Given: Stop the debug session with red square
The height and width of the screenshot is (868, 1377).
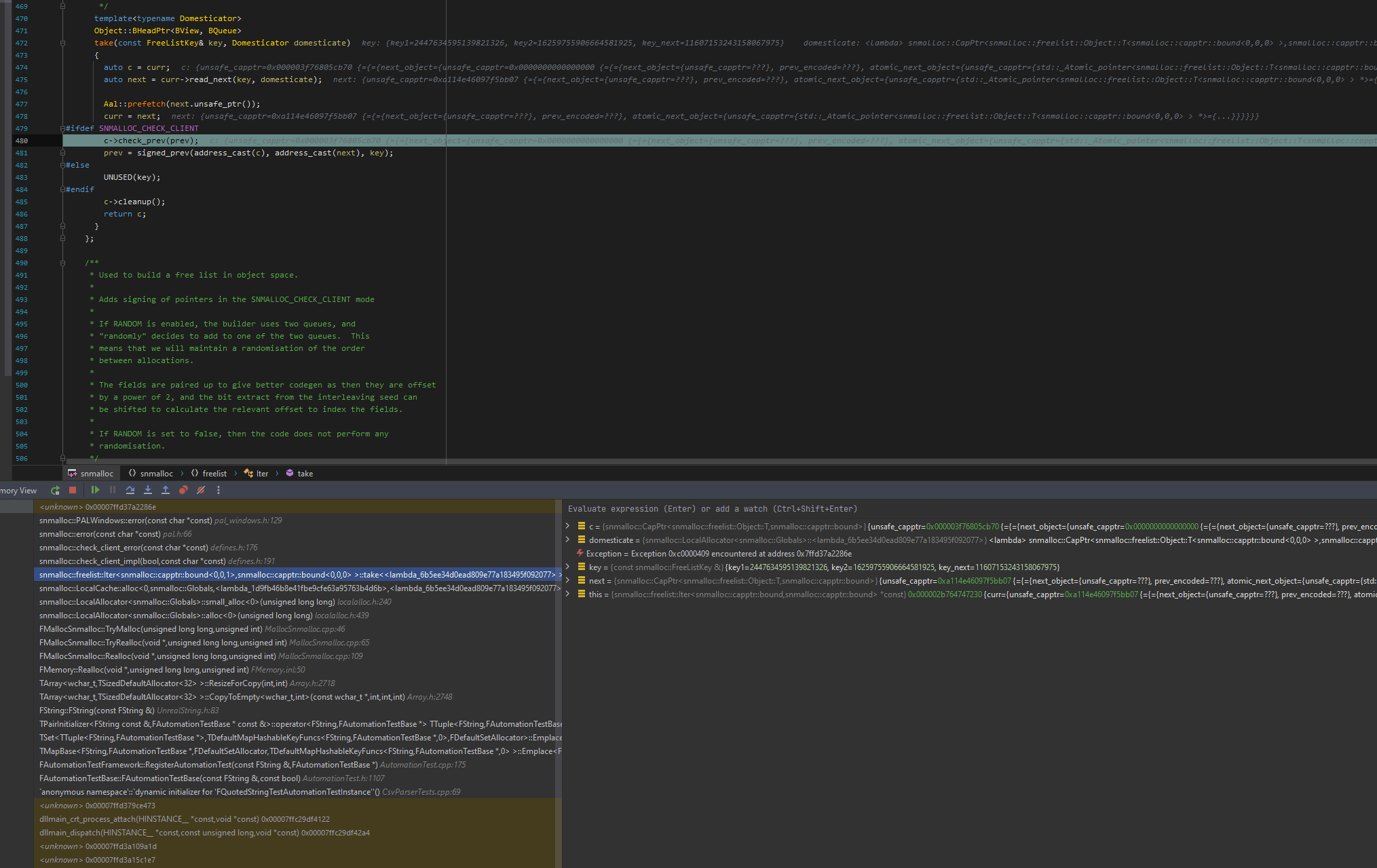Looking at the screenshot, I should (x=73, y=490).
